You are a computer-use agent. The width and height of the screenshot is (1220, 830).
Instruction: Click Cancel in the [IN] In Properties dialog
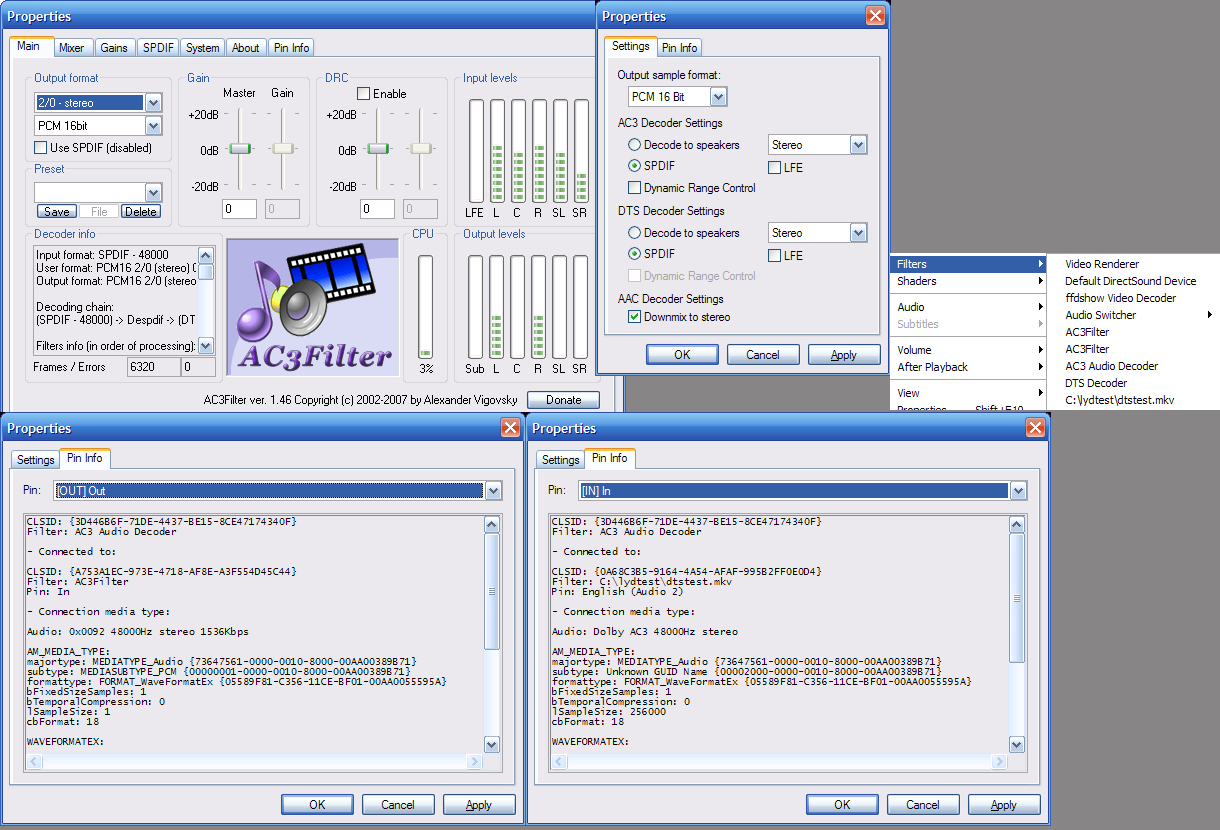[x=923, y=804]
